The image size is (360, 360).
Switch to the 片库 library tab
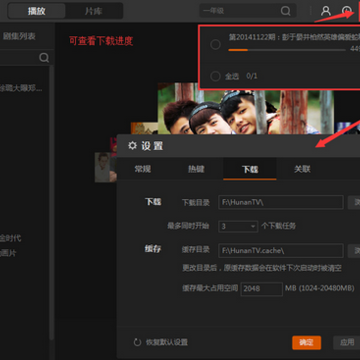coord(93,11)
